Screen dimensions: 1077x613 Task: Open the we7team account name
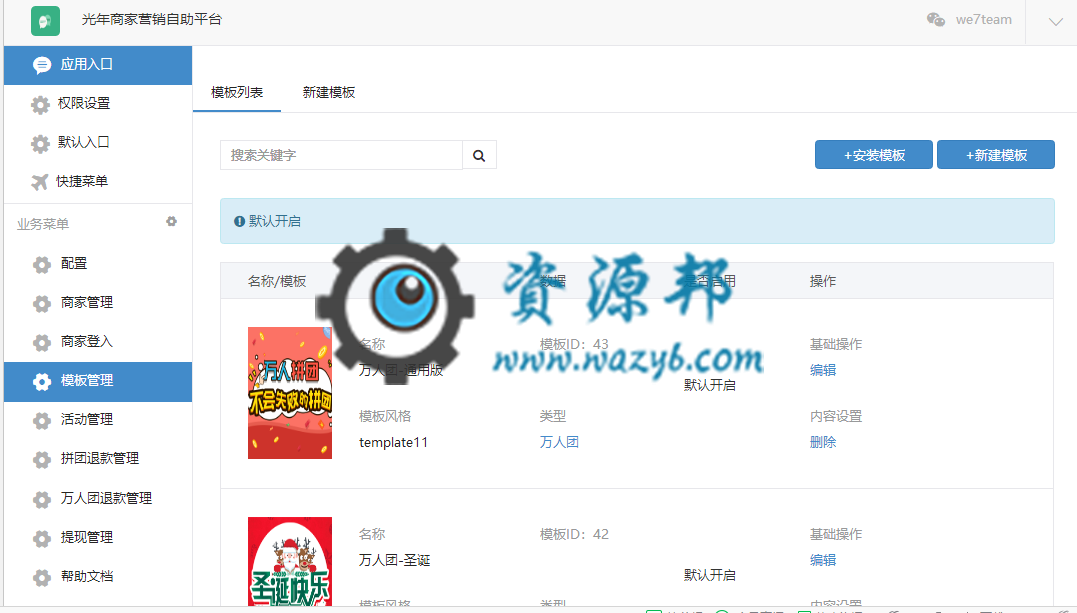984,20
